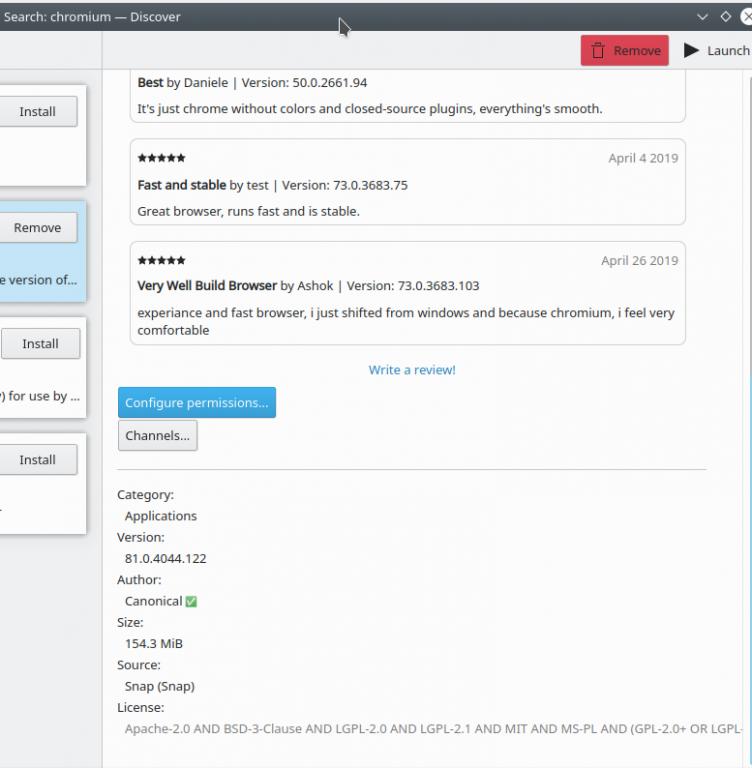Image resolution: width=752 pixels, height=768 pixels.
Task: Click the Canonical author name
Action: point(153,601)
